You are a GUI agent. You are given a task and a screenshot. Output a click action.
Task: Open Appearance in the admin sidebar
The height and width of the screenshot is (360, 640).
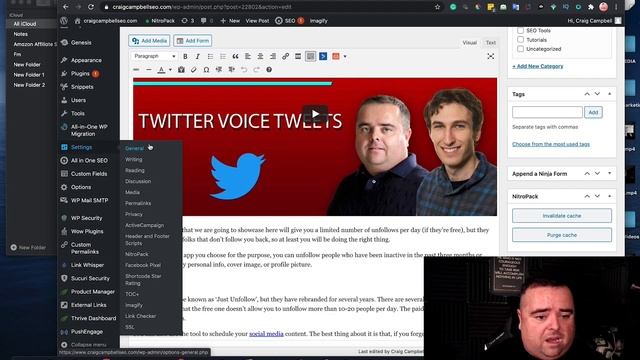(86, 60)
